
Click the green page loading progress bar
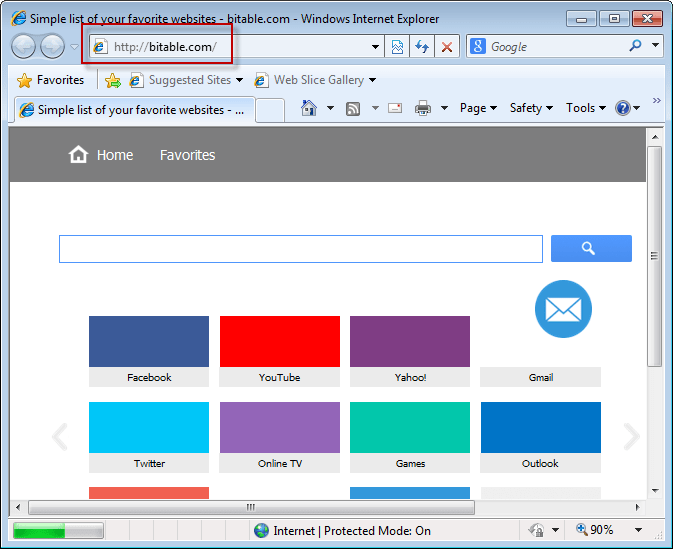[x=58, y=531]
